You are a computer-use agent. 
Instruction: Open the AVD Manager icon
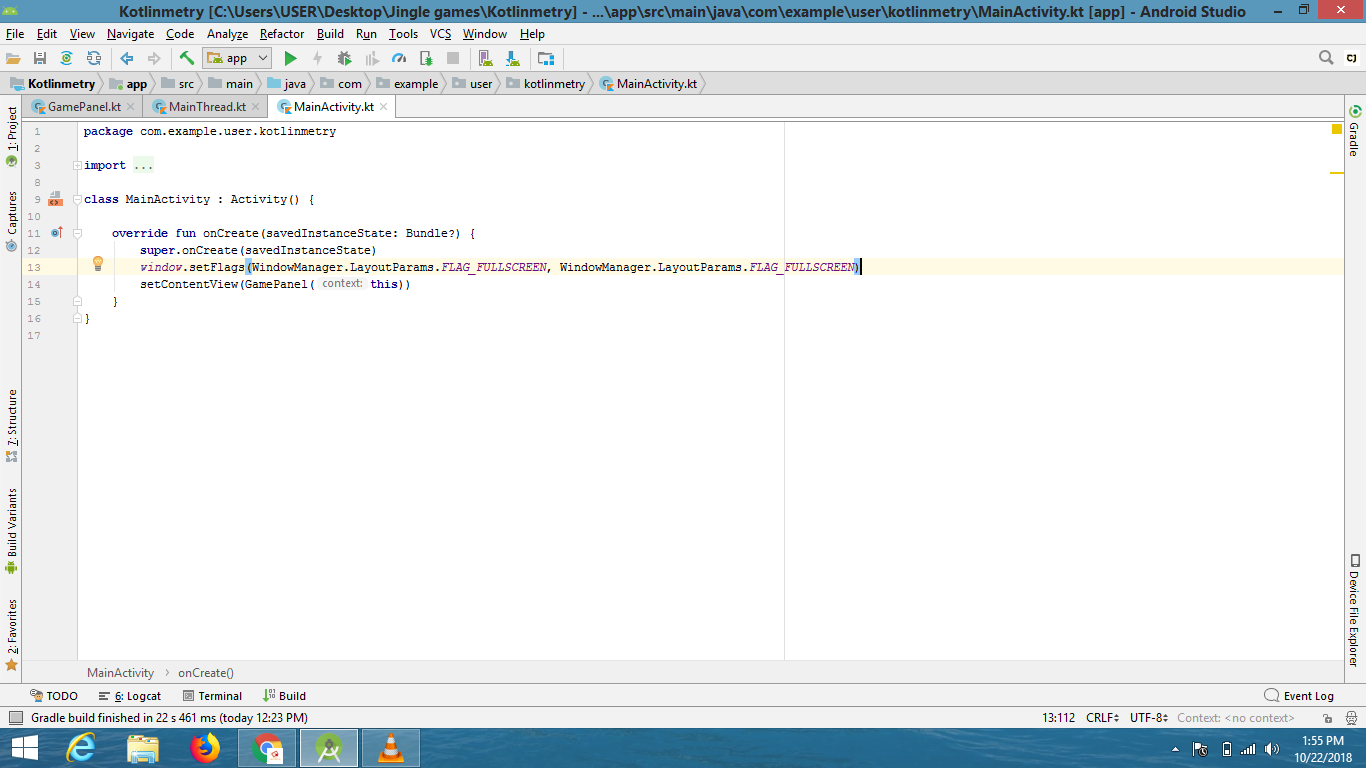coord(483,58)
